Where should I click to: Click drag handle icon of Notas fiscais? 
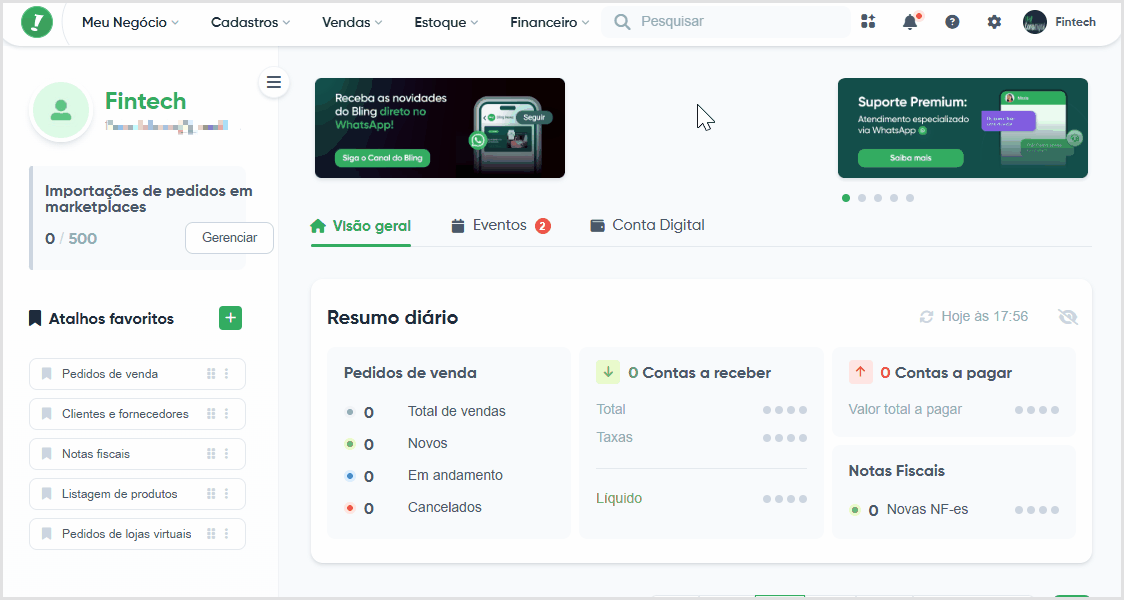pyautogui.click(x=211, y=454)
